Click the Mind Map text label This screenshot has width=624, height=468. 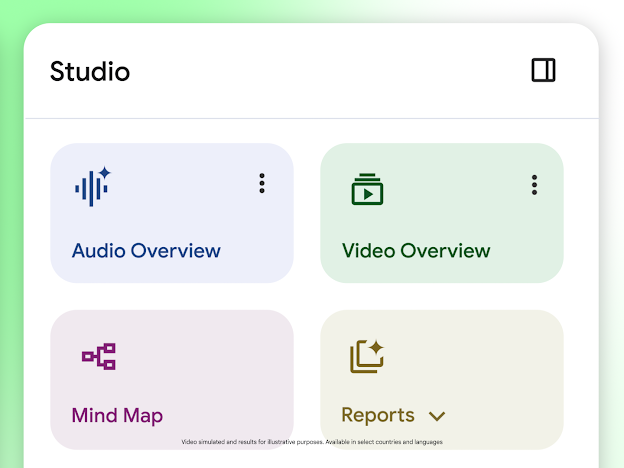[x=117, y=415]
